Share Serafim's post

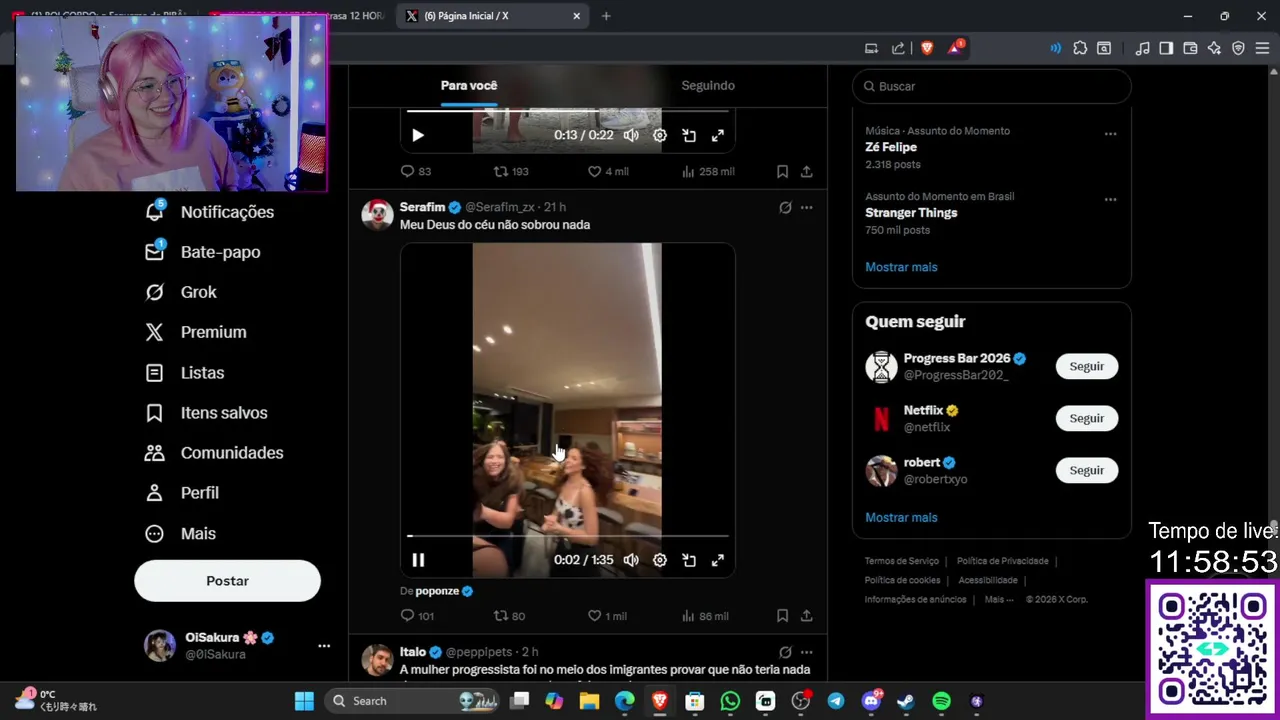[807, 617]
